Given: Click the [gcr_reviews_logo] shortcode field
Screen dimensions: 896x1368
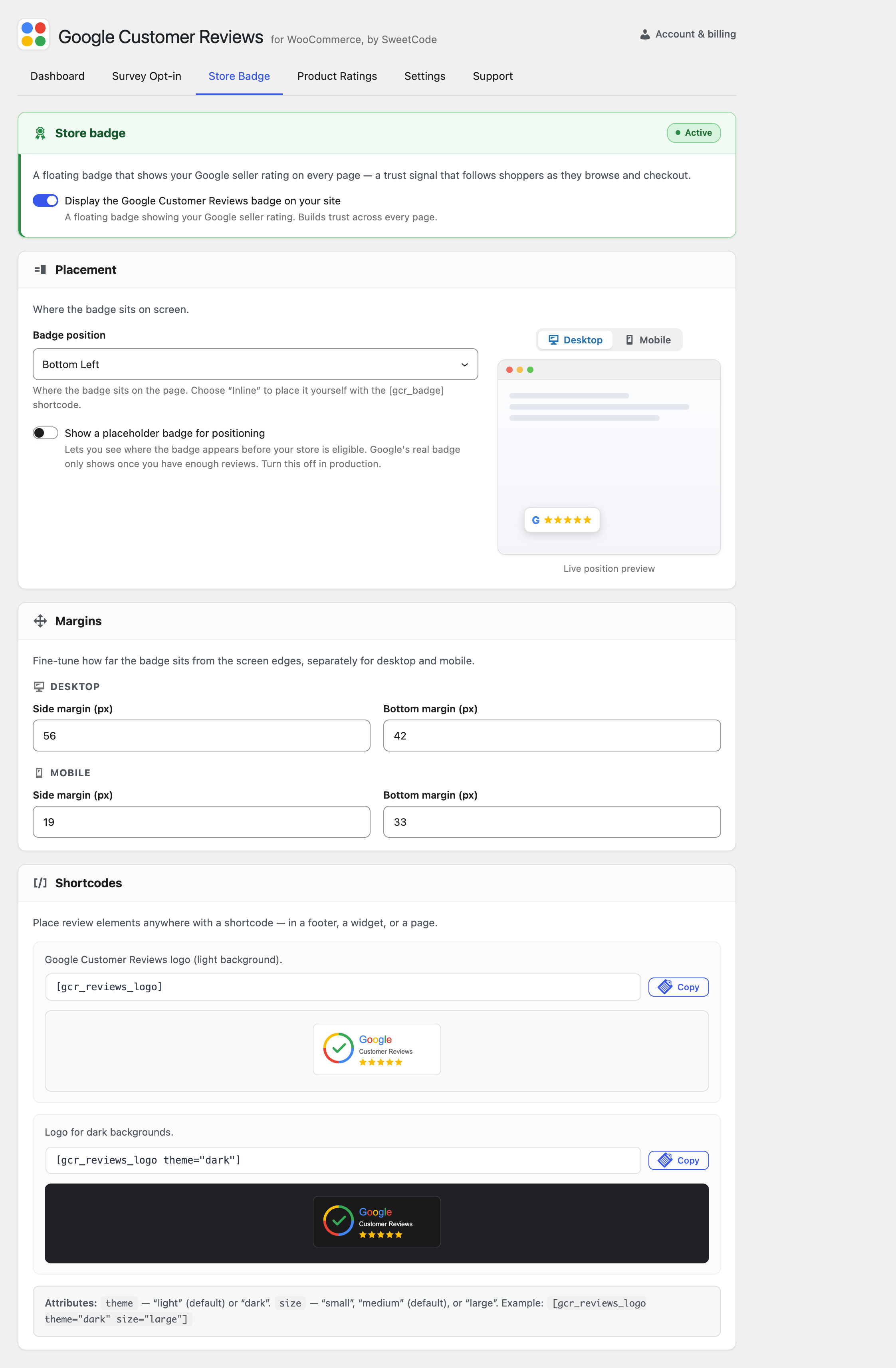Looking at the screenshot, I should (343, 987).
